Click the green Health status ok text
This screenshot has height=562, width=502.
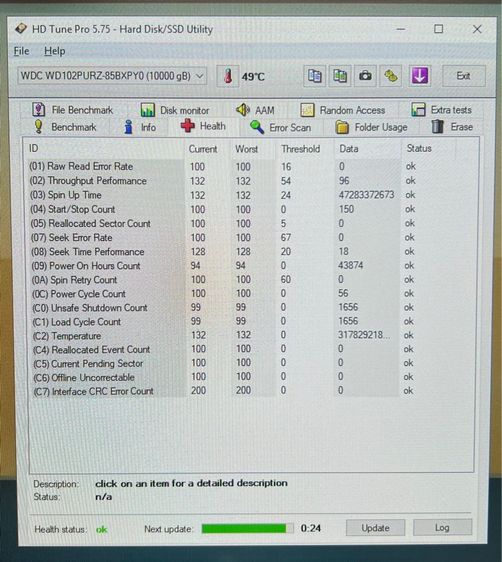[101, 529]
